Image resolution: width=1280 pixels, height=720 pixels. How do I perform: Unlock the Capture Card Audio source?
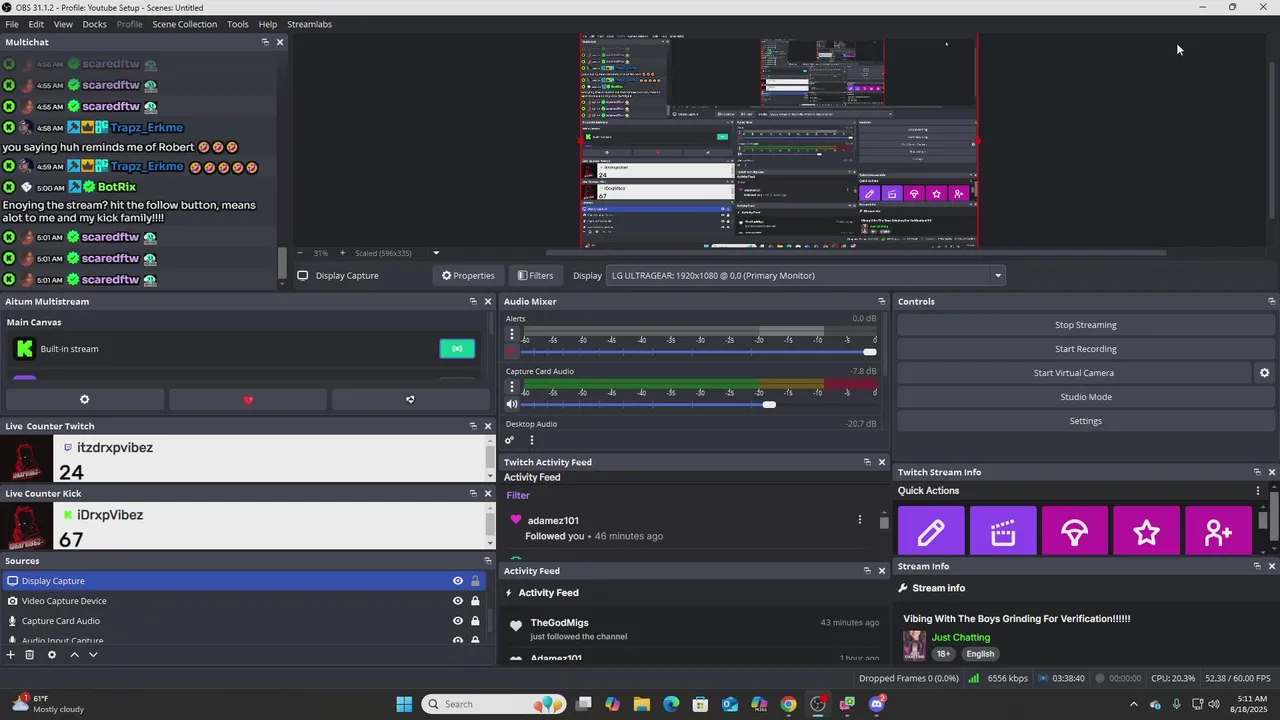475,621
